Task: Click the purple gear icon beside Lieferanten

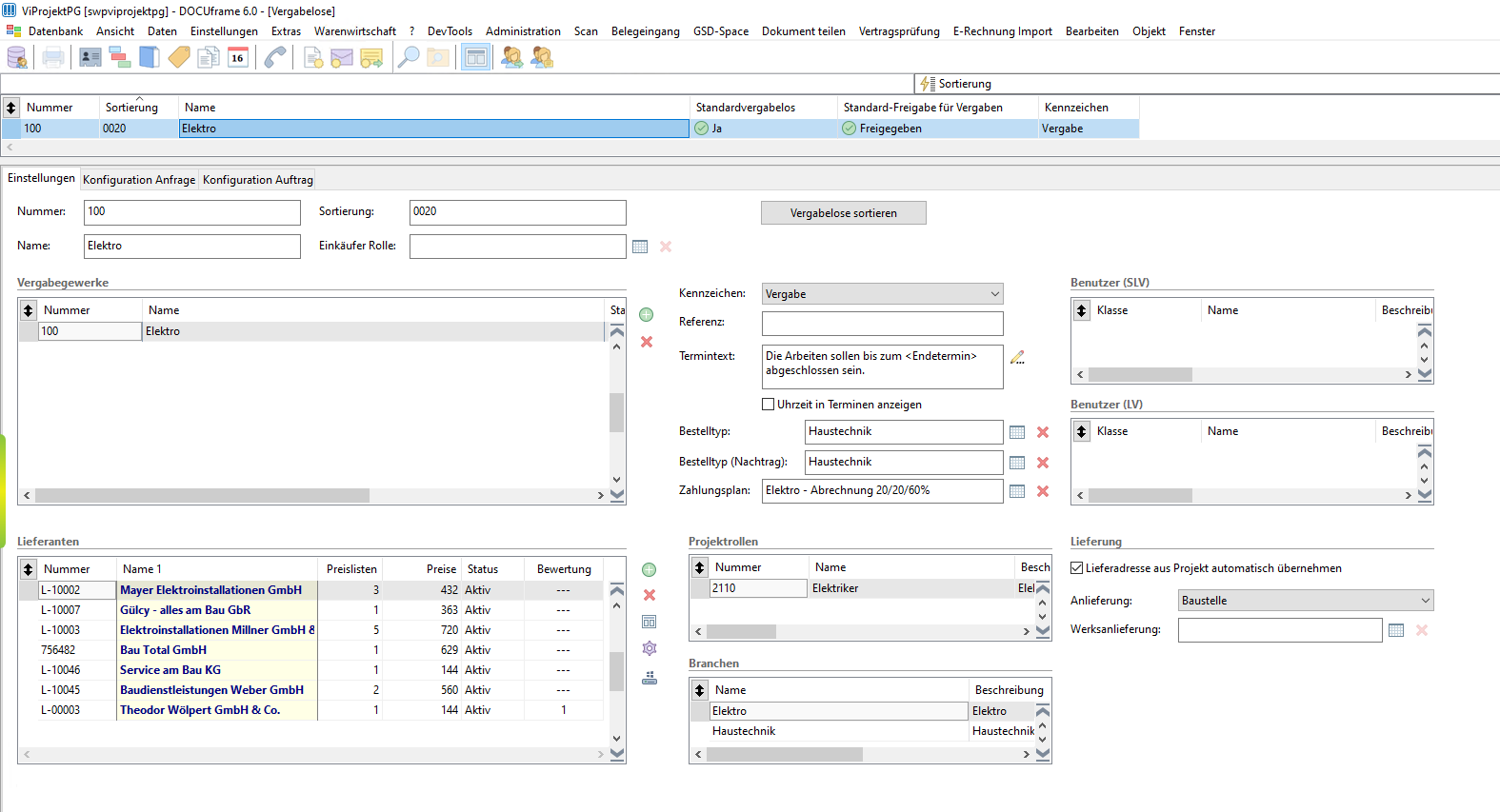Action: tap(650, 648)
